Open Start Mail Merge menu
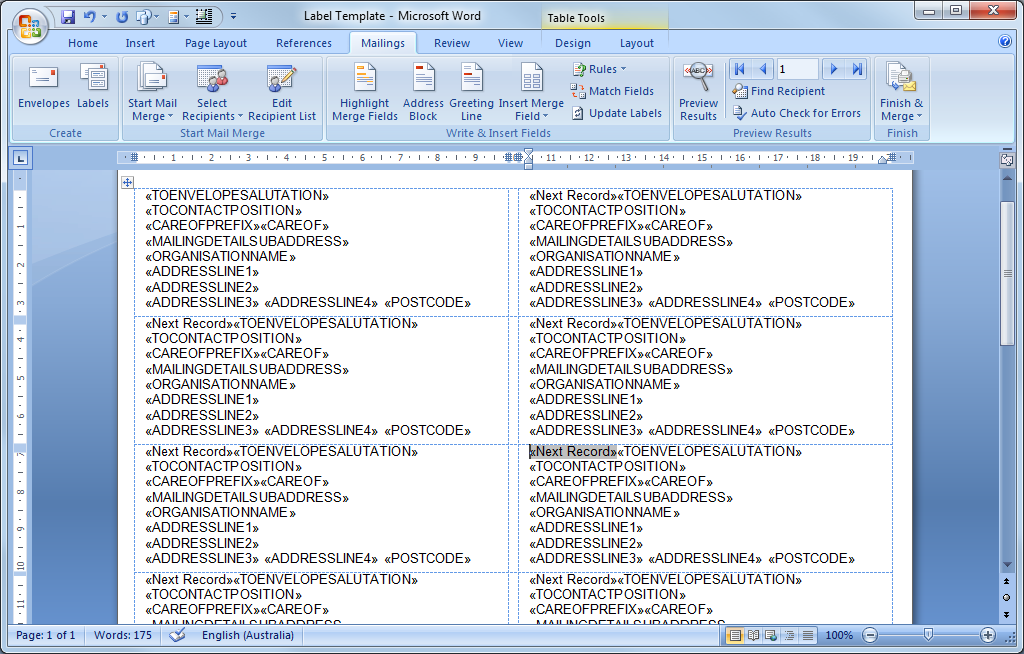The height and width of the screenshot is (654, 1024). coord(152,92)
